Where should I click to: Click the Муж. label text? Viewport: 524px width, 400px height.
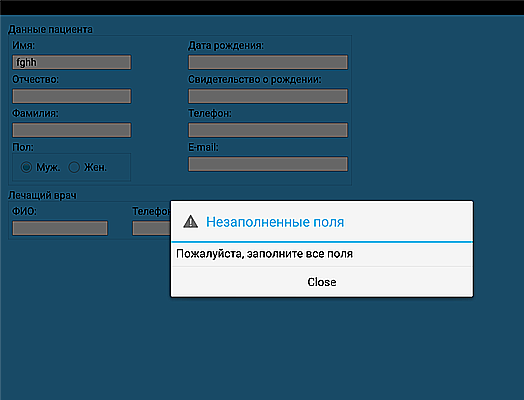click(x=48, y=167)
